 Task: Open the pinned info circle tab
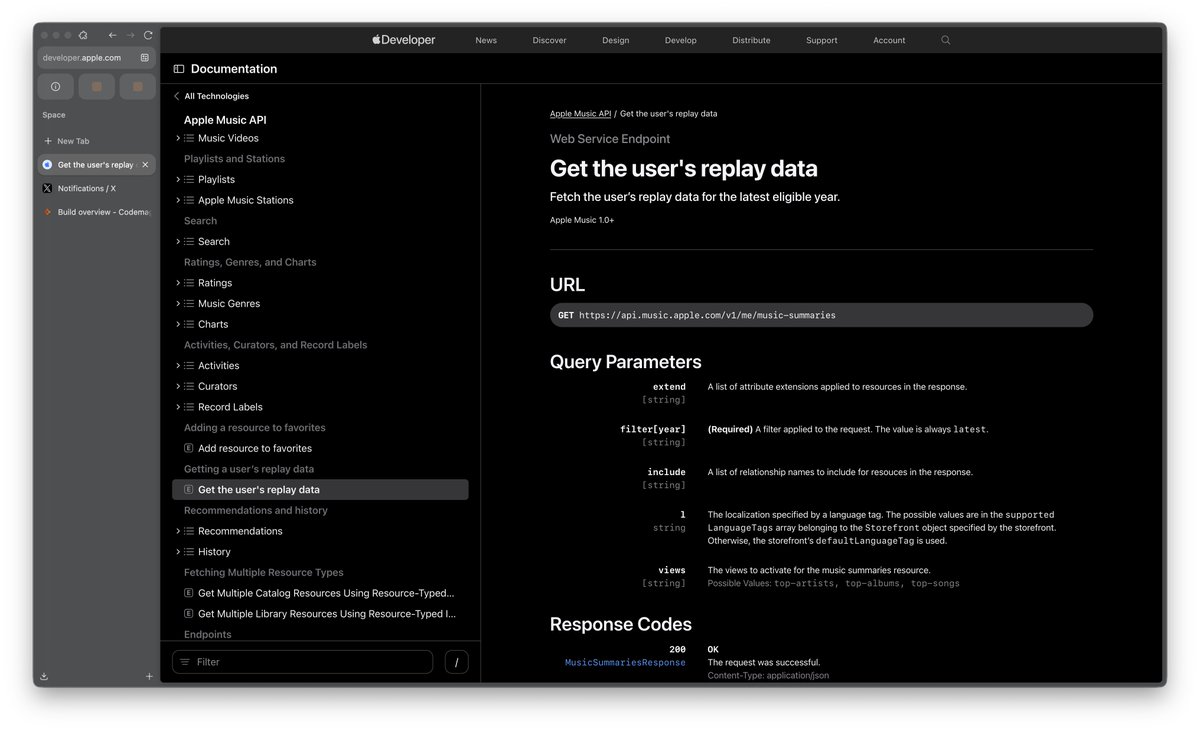pyautogui.click(x=56, y=87)
